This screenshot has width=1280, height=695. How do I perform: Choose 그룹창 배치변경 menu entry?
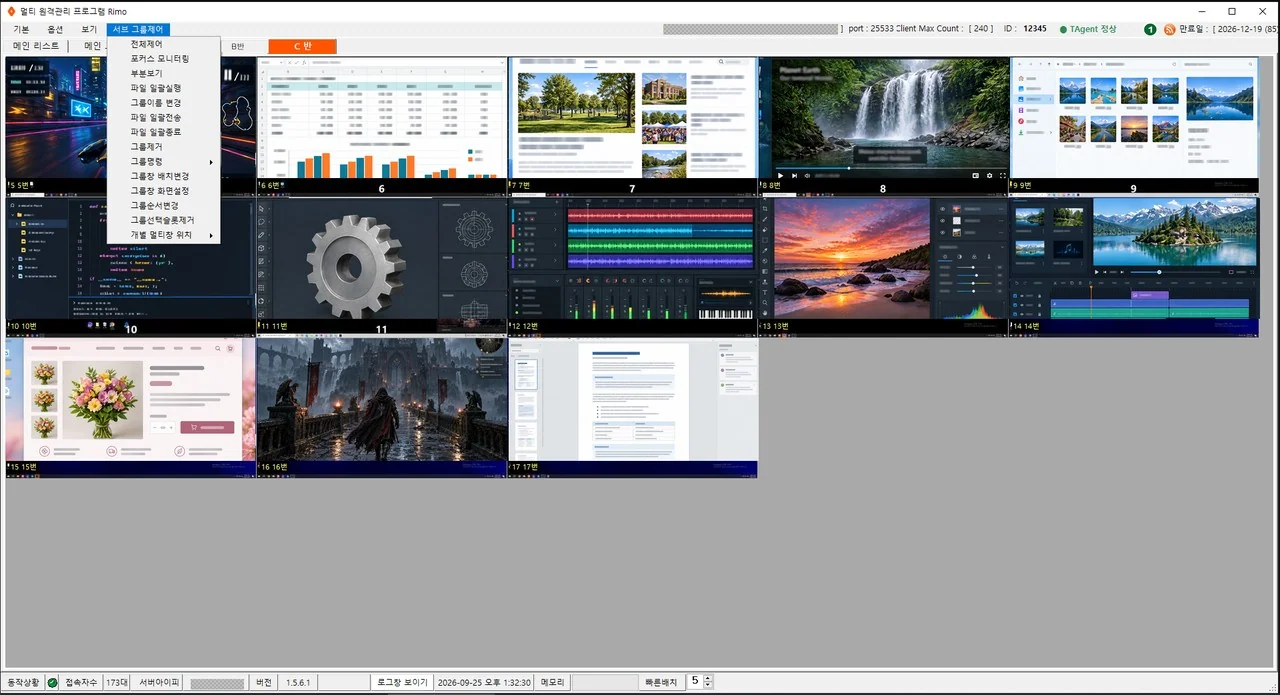[x=163, y=176]
